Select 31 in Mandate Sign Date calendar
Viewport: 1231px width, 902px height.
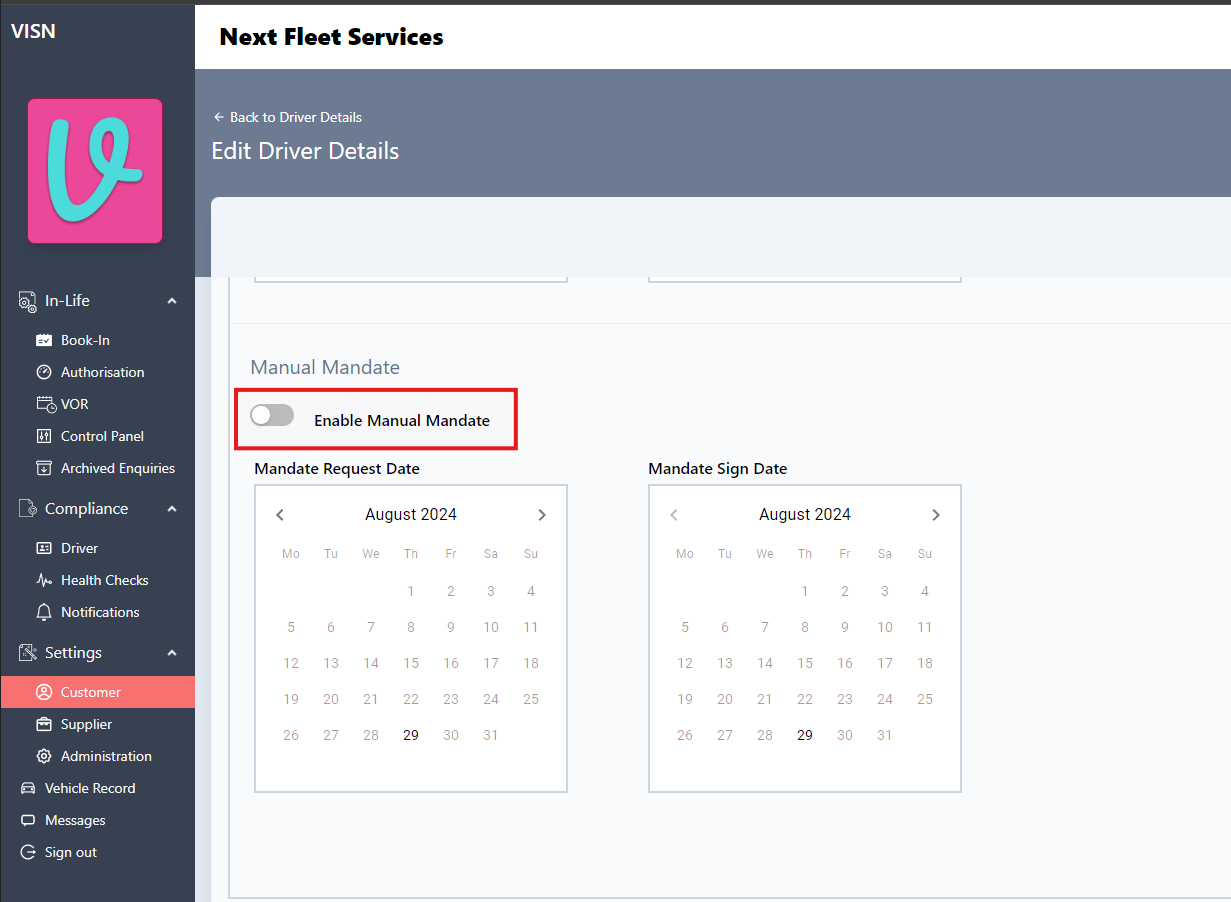tap(885, 735)
